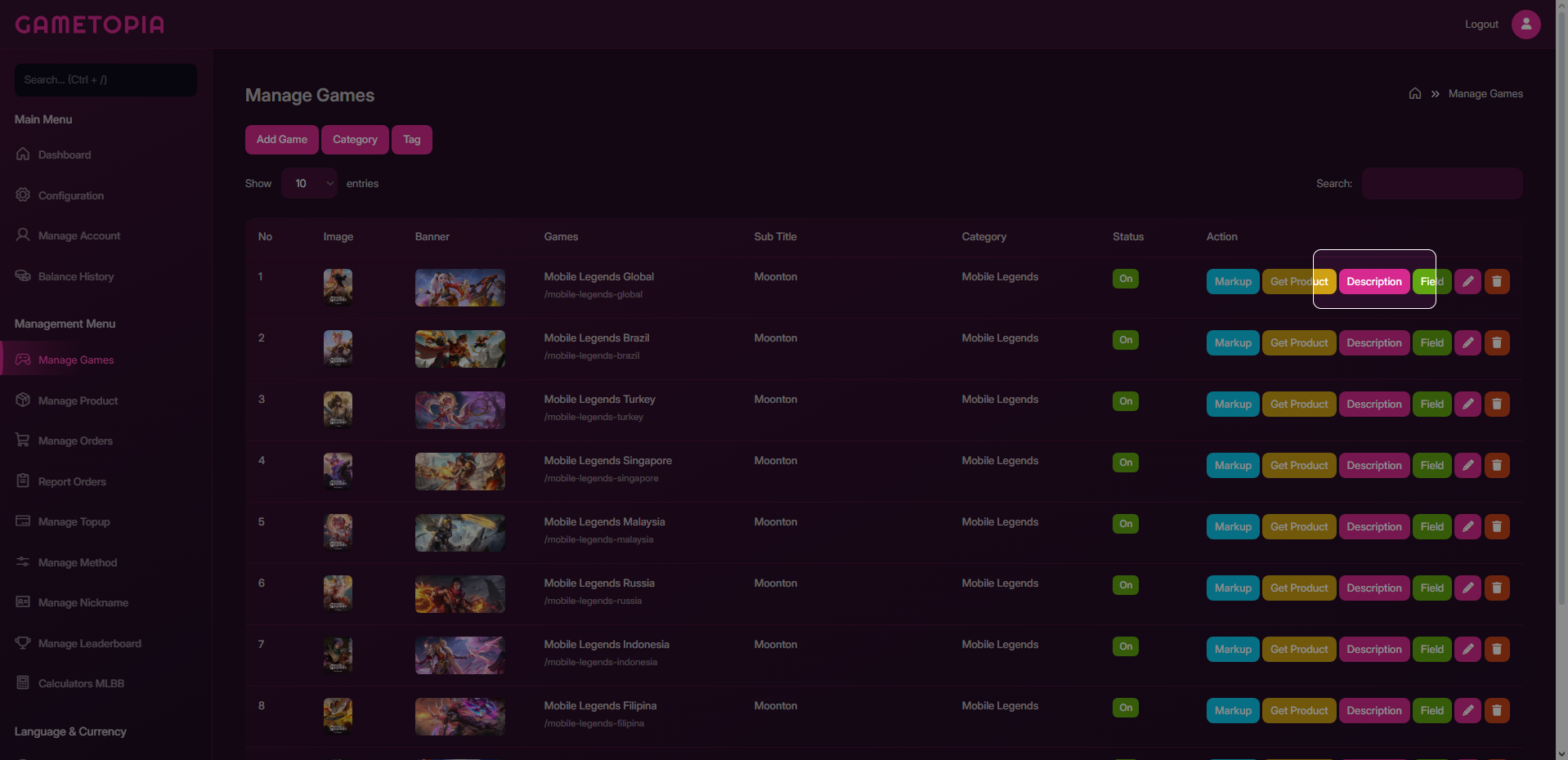The image size is (1568, 760).
Task: Click the Logout link
Action: pyautogui.click(x=1481, y=25)
